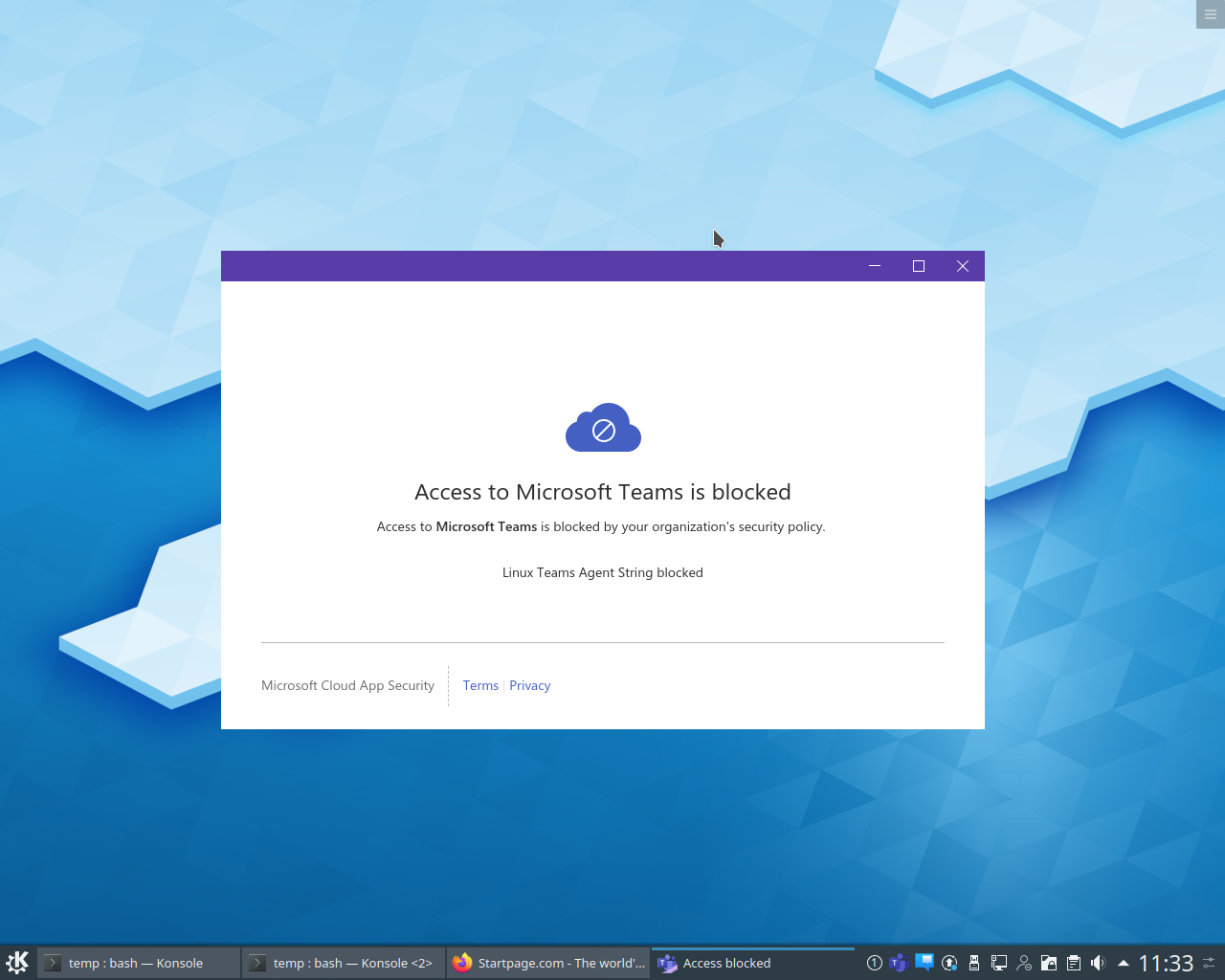Open the Terms link
Image resolution: width=1225 pixels, height=980 pixels.
tap(480, 685)
